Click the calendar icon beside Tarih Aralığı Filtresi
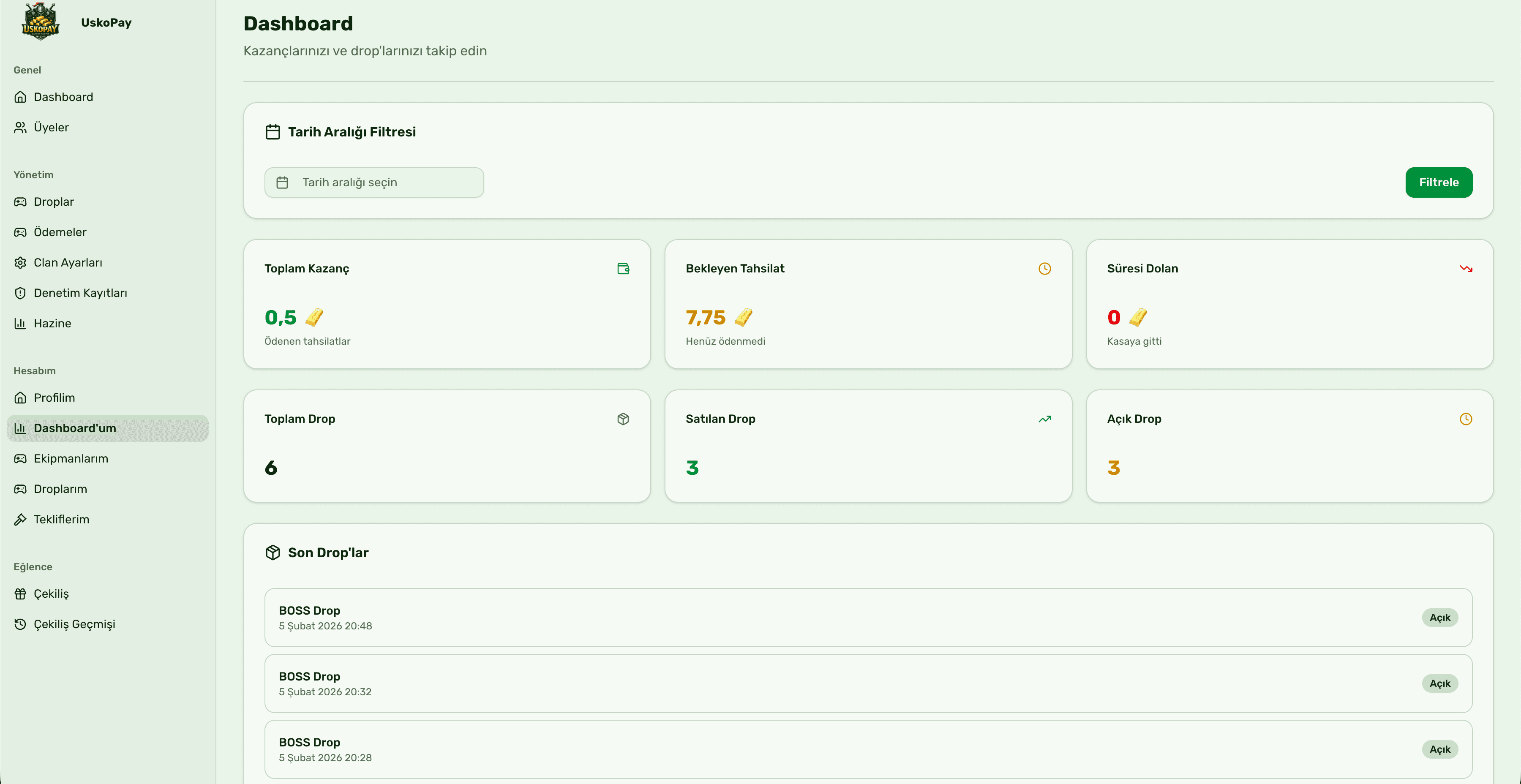Image resolution: width=1521 pixels, height=784 pixels. (x=273, y=132)
